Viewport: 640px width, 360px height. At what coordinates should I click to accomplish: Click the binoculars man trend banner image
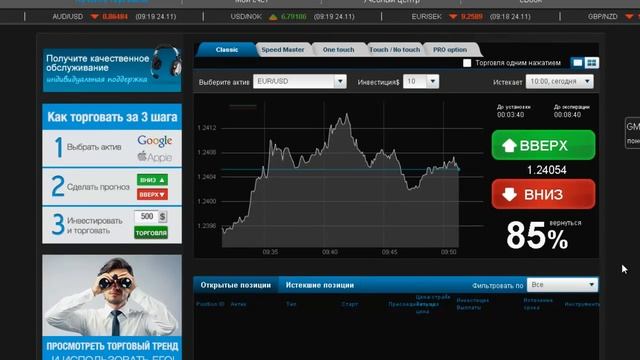click(x=112, y=296)
